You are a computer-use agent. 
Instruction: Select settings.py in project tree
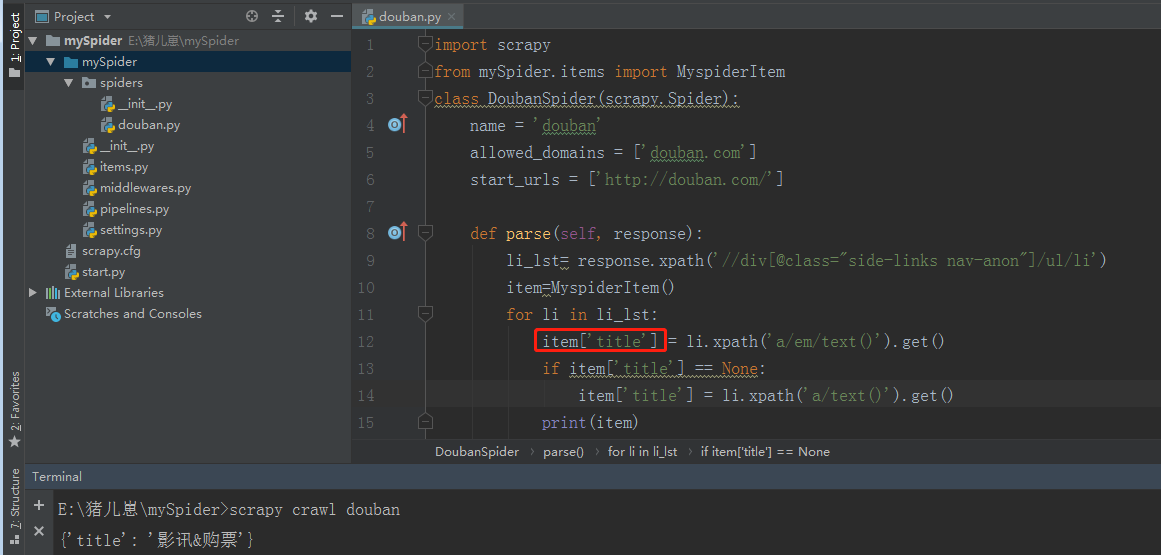pos(131,230)
